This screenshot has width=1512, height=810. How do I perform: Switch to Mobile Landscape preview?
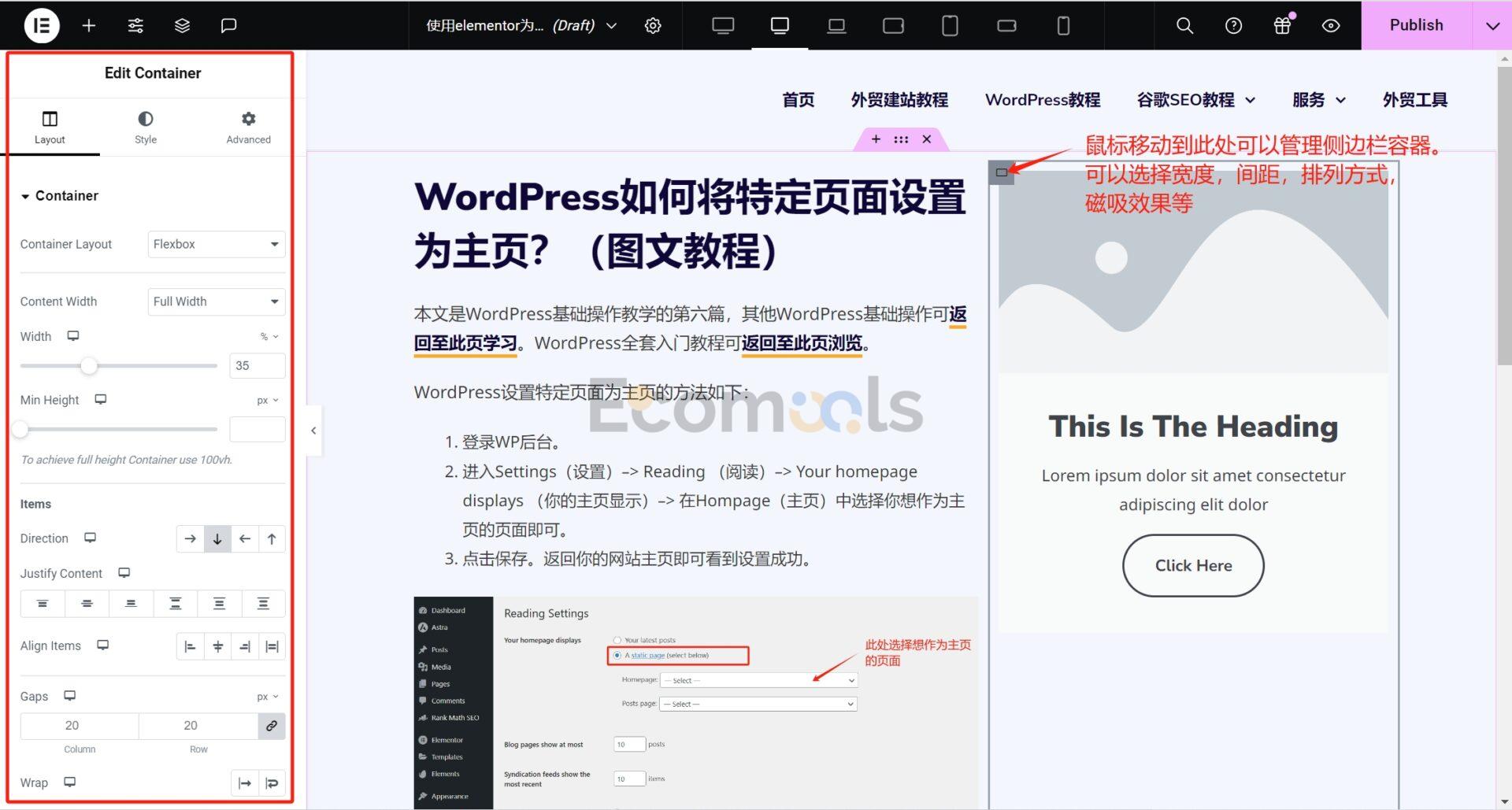click(x=1006, y=25)
